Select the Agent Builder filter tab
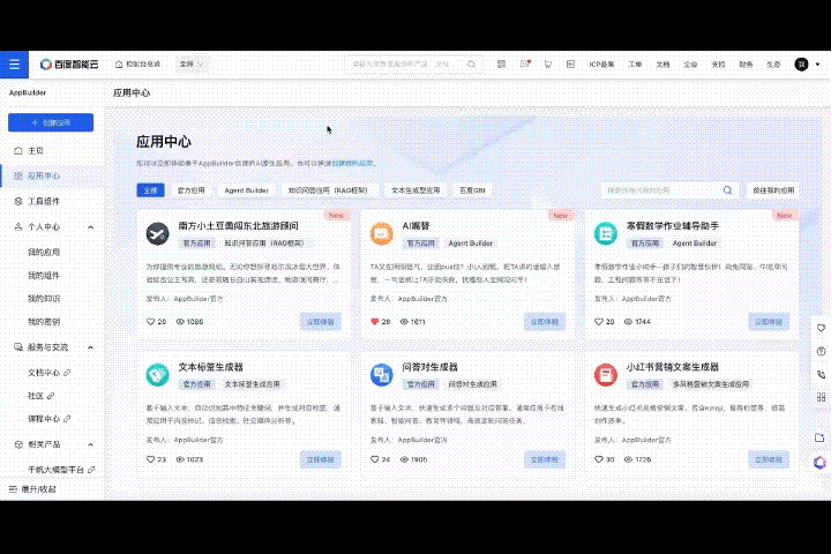 (246, 190)
